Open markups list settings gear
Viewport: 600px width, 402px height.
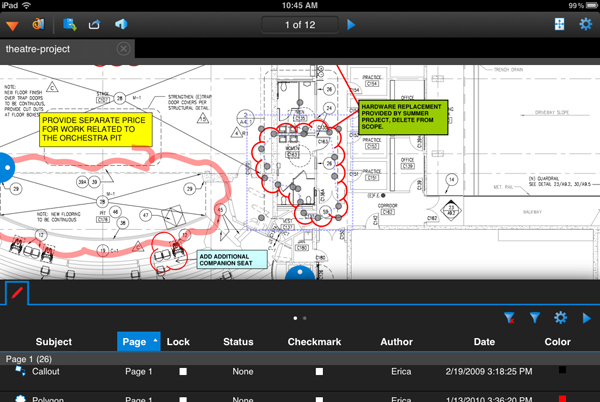point(561,318)
